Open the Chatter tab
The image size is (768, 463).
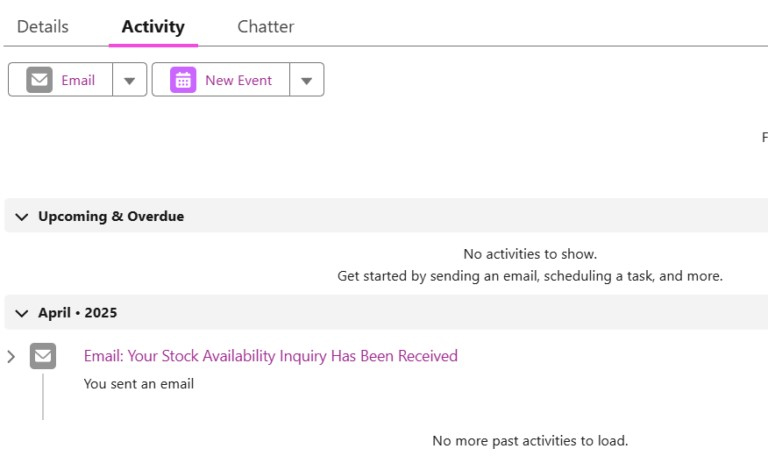[x=265, y=26]
